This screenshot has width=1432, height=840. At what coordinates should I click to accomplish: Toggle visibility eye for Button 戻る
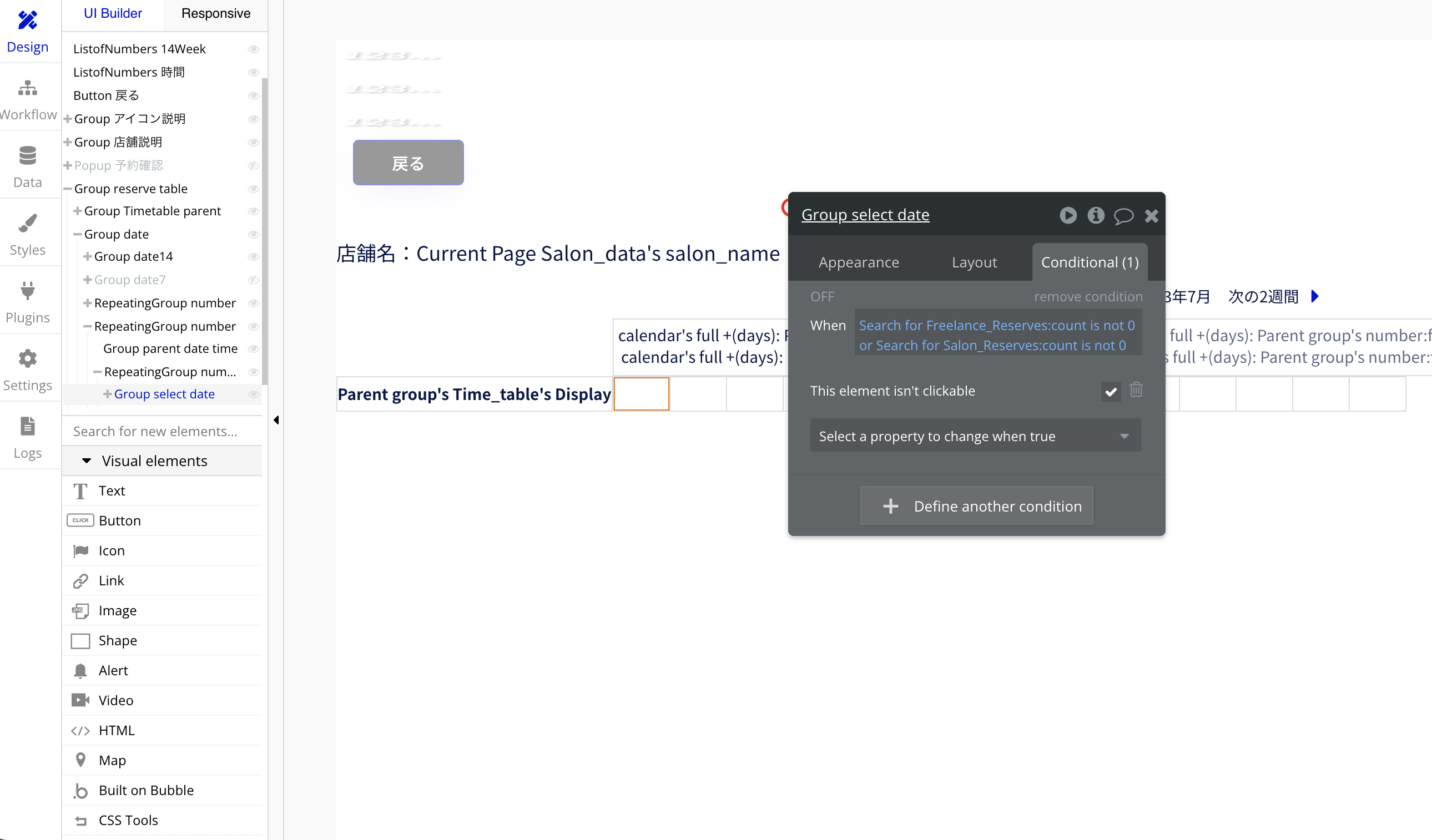click(254, 95)
